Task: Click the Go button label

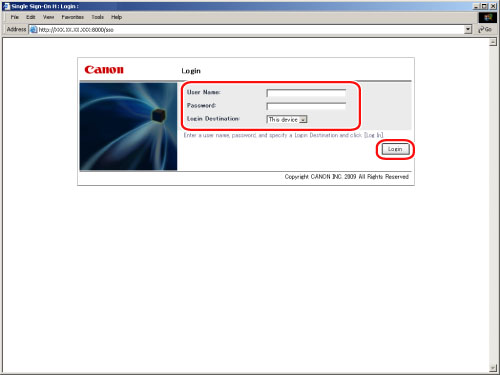Action: [x=488, y=30]
